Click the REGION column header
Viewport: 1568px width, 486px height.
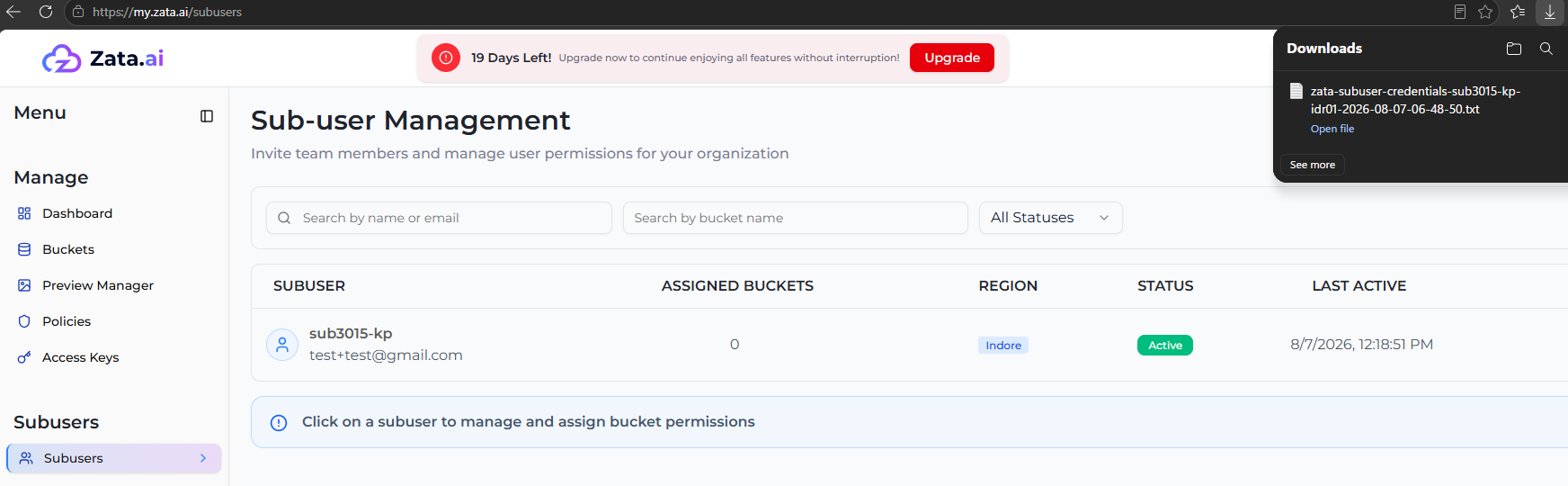click(x=1008, y=286)
